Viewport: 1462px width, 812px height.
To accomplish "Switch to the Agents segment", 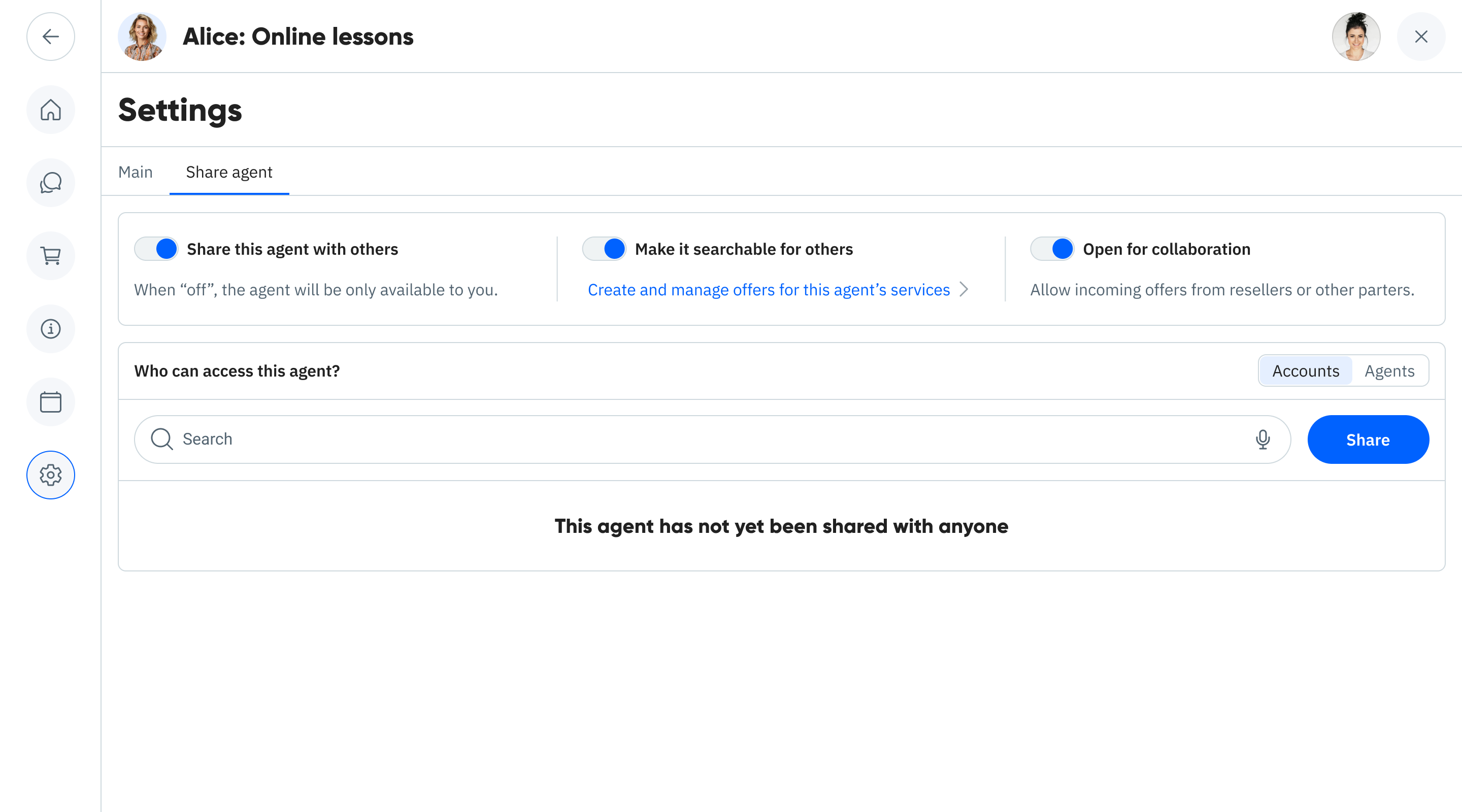I will [1389, 371].
